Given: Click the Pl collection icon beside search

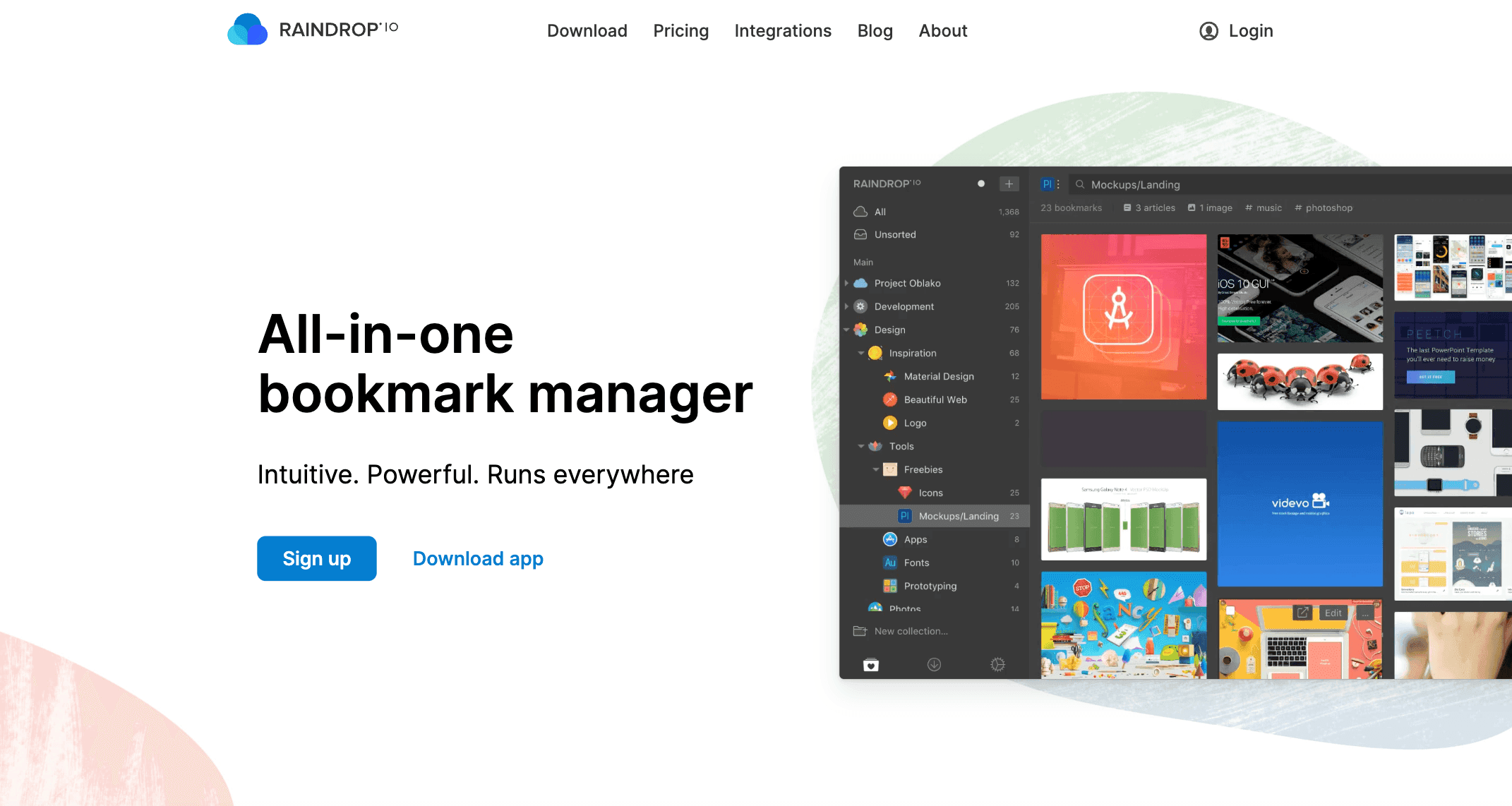Looking at the screenshot, I should (1047, 184).
